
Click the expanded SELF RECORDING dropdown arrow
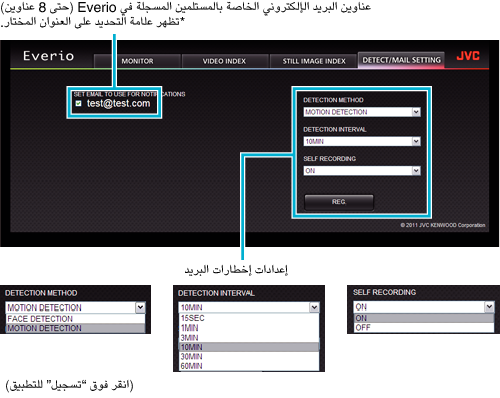point(489,307)
